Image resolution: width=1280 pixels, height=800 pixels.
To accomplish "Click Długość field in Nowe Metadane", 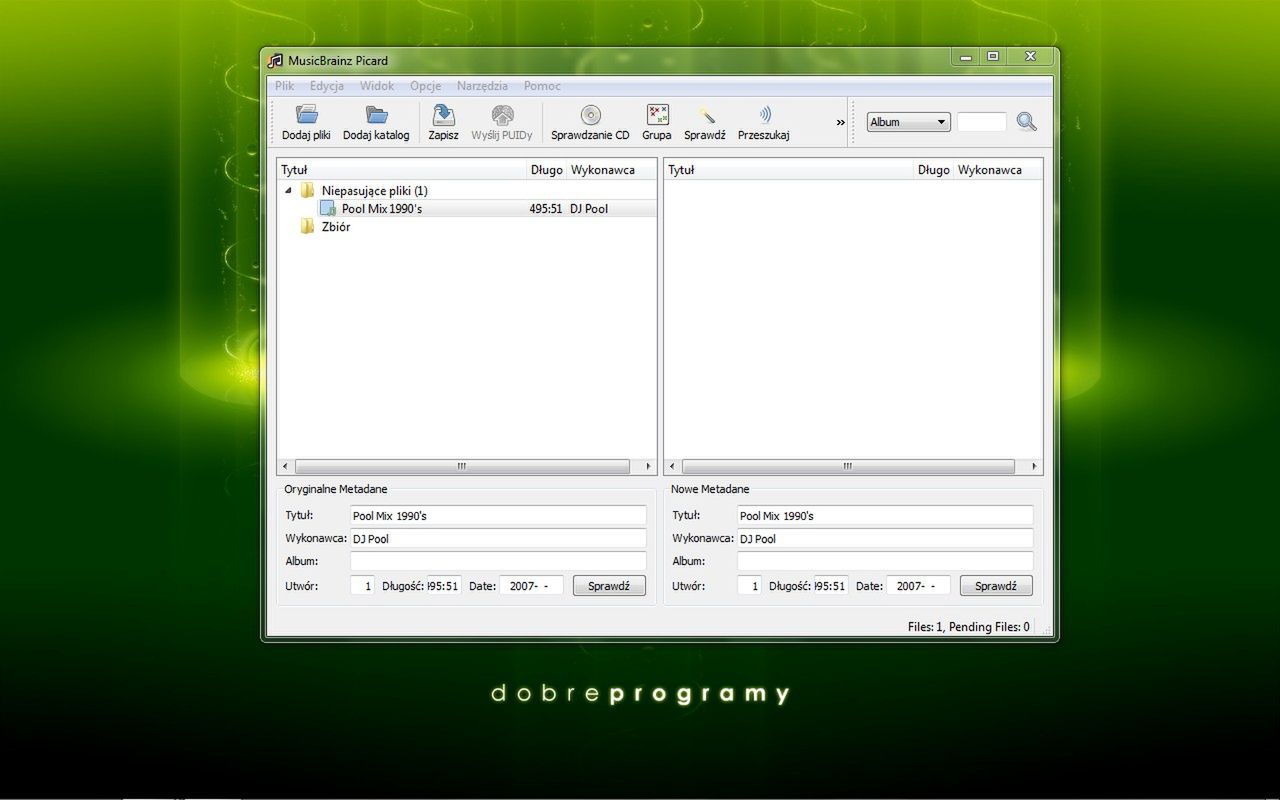I will point(831,586).
